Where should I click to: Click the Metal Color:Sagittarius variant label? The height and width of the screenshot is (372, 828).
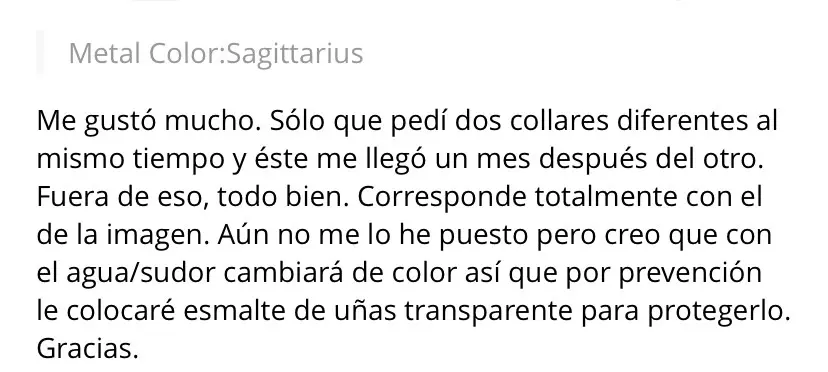point(215,53)
